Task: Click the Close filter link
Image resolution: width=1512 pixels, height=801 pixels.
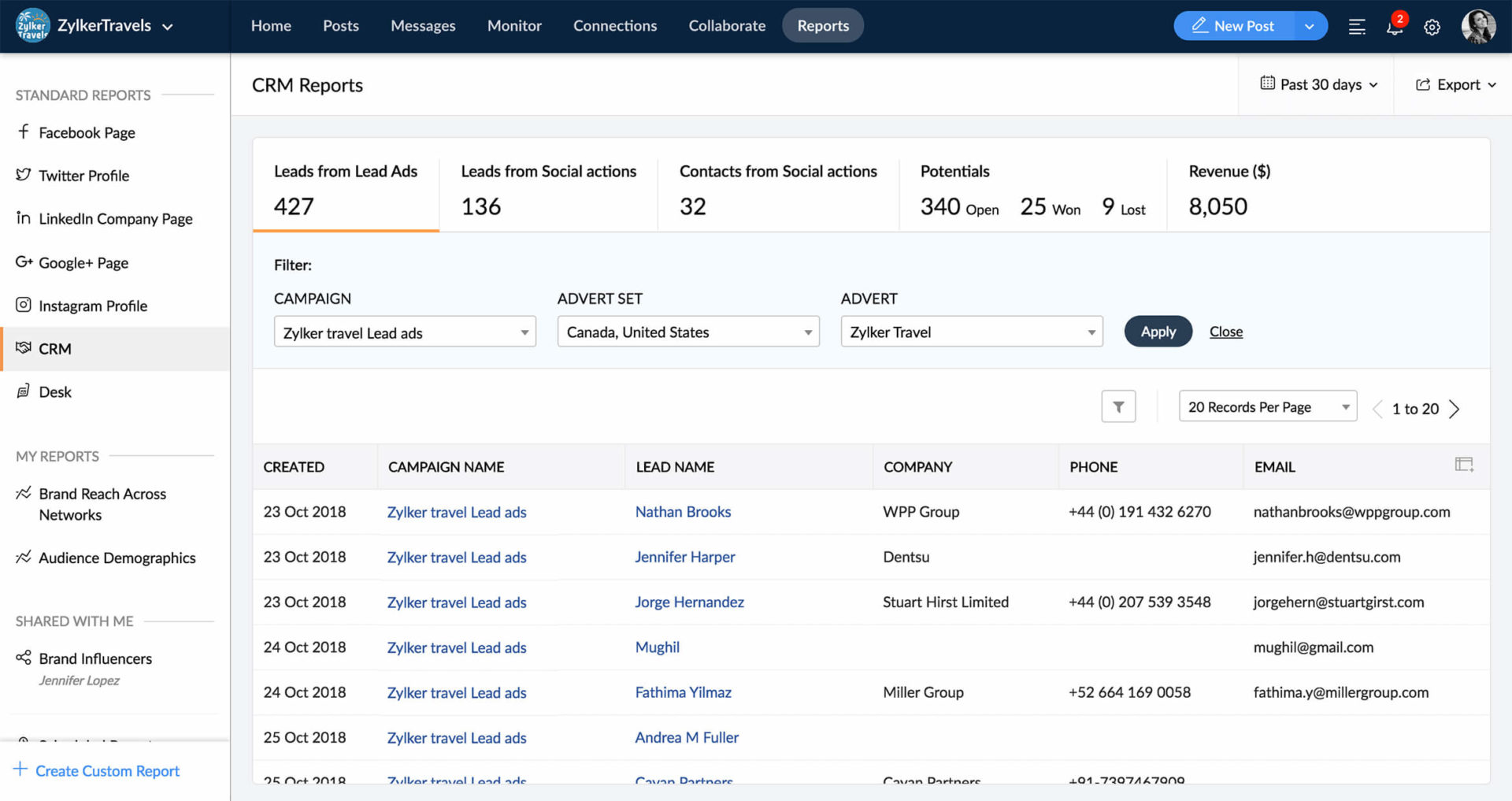Action: pos(1225,332)
